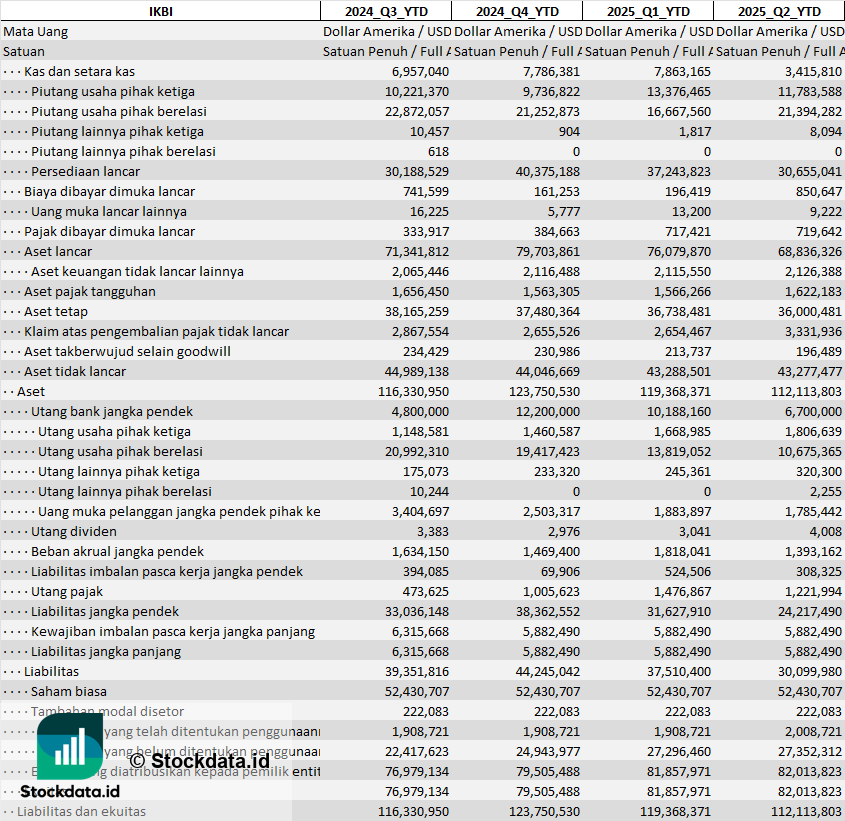The image size is (845, 821).
Task: Select the Utang bank jangka pendek row
Action: tap(111, 411)
